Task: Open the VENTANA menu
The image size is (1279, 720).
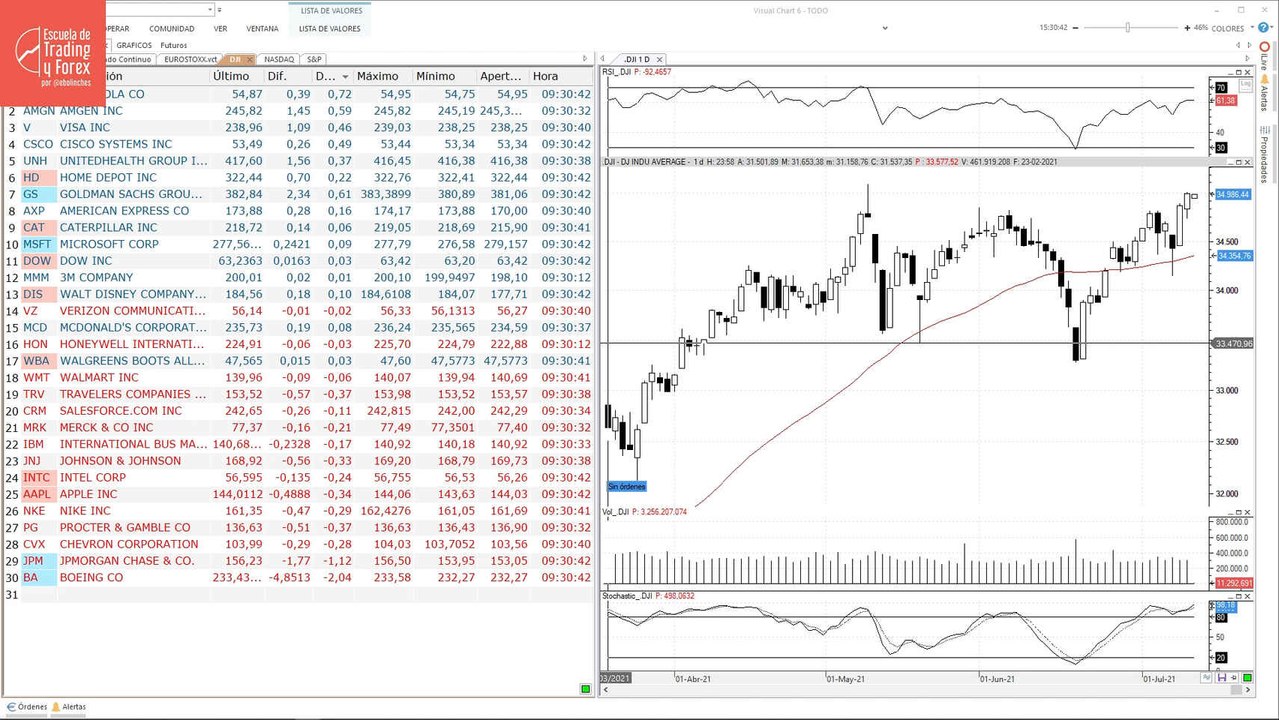Action: (262, 29)
